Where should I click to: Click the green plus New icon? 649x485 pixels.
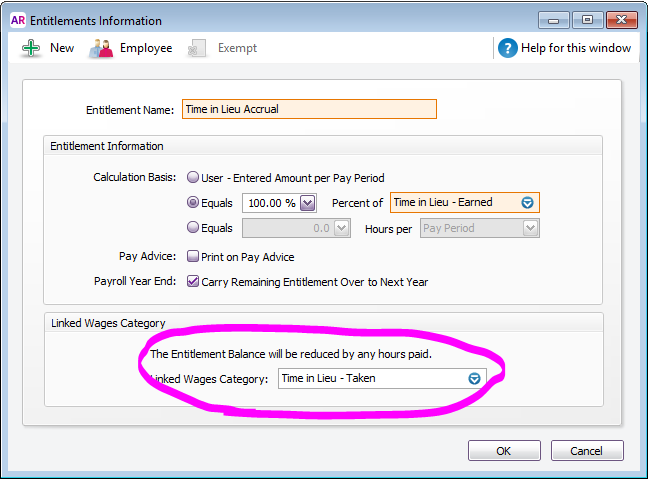pos(30,48)
